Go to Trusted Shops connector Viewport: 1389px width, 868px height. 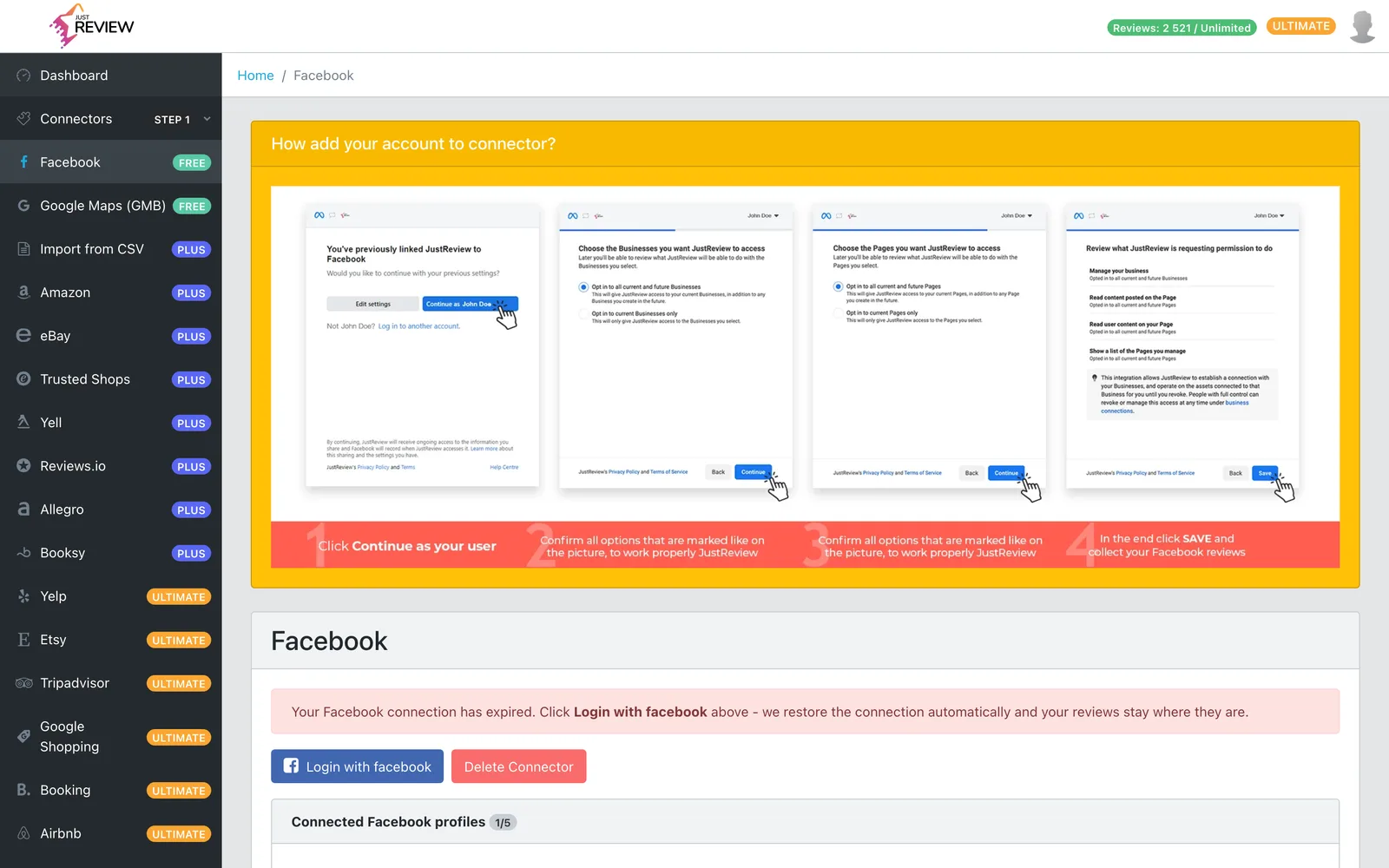(x=111, y=379)
